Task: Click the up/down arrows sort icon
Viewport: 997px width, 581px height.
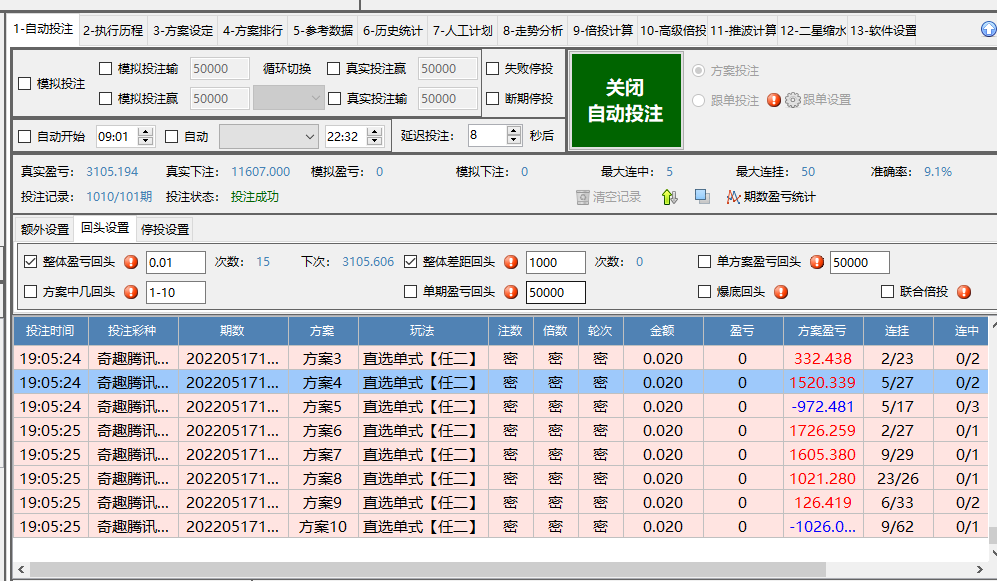Action: coord(670,197)
